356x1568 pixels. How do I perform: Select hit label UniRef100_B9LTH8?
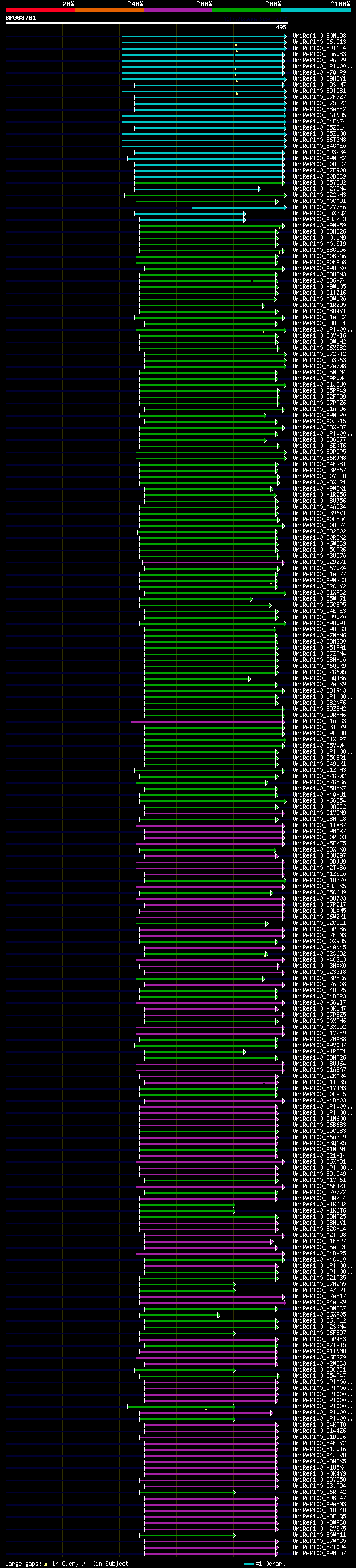pyautogui.click(x=319, y=733)
